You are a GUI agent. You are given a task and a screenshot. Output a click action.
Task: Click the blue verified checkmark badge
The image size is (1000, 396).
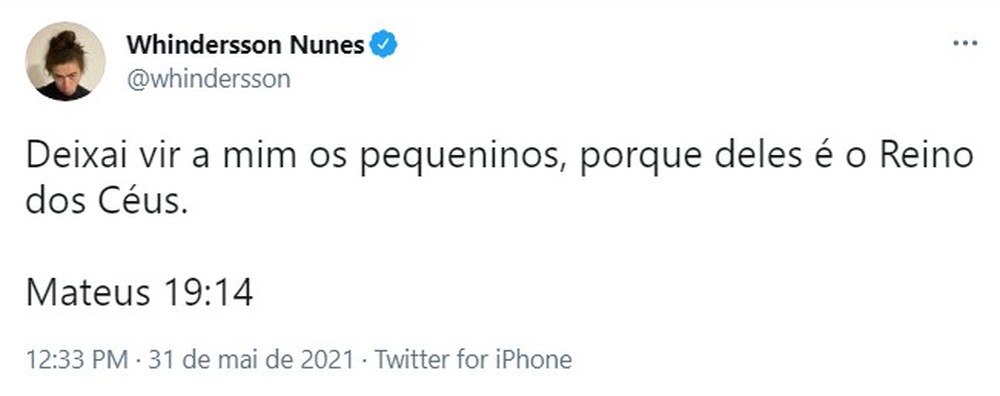pyautogui.click(x=383, y=45)
